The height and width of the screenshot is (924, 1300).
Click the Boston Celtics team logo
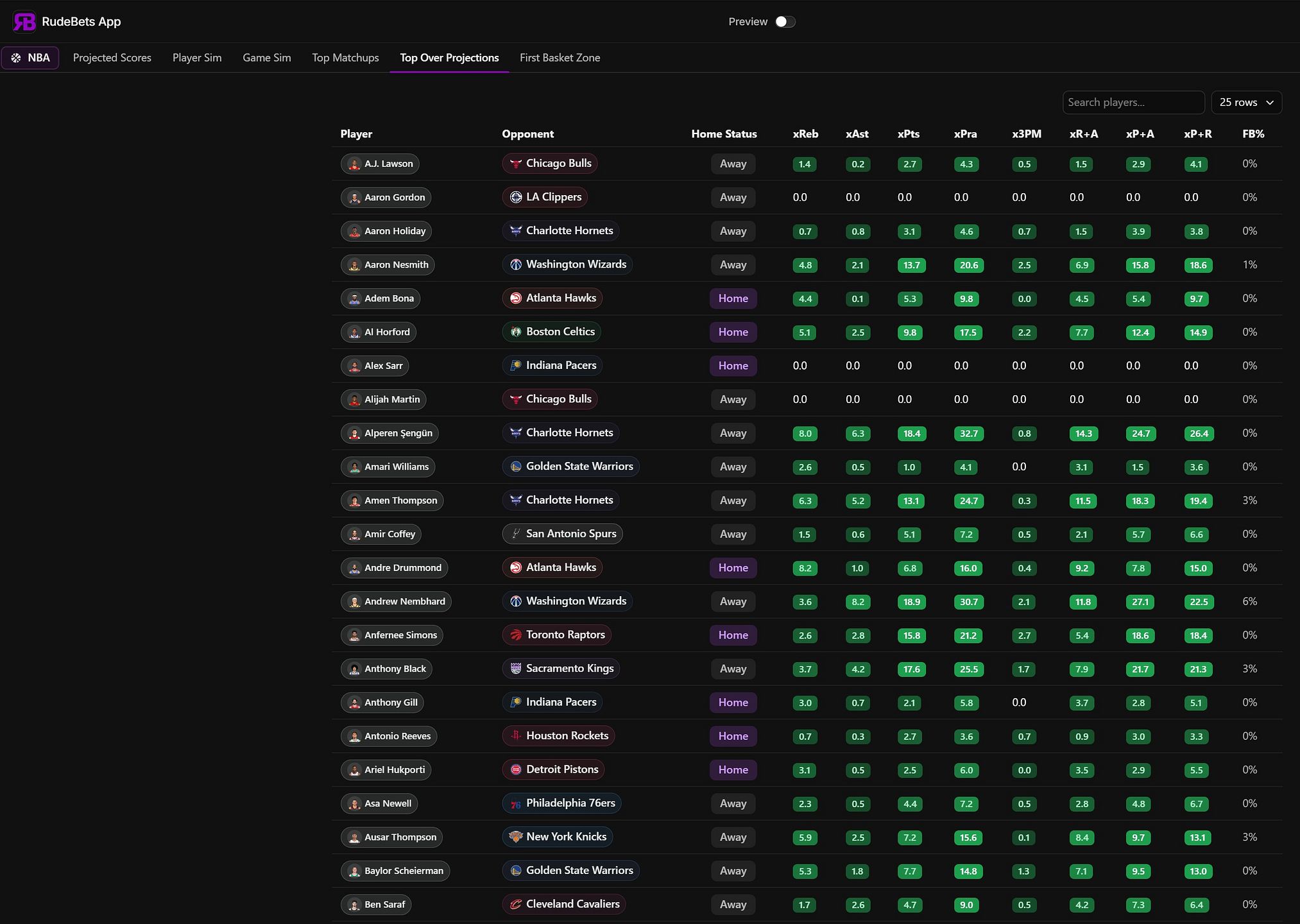click(x=516, y=332)
